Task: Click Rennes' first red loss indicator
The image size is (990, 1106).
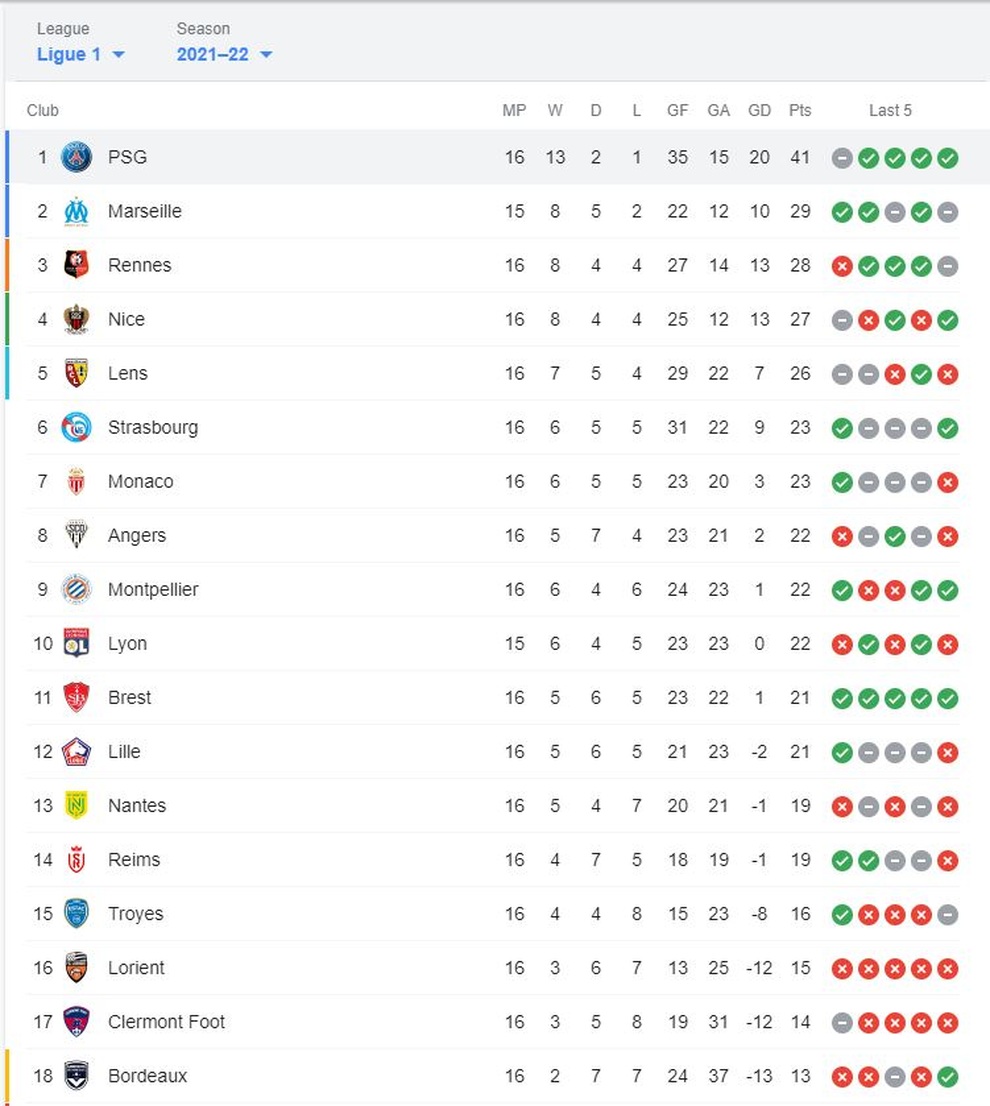Action: pyautogui.click(x=842, y=267)
